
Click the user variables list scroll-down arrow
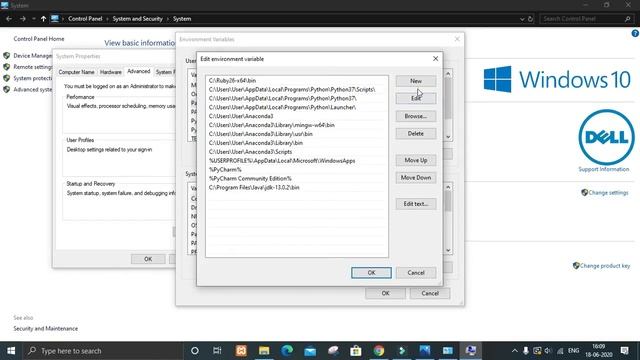tap(448, 137)
